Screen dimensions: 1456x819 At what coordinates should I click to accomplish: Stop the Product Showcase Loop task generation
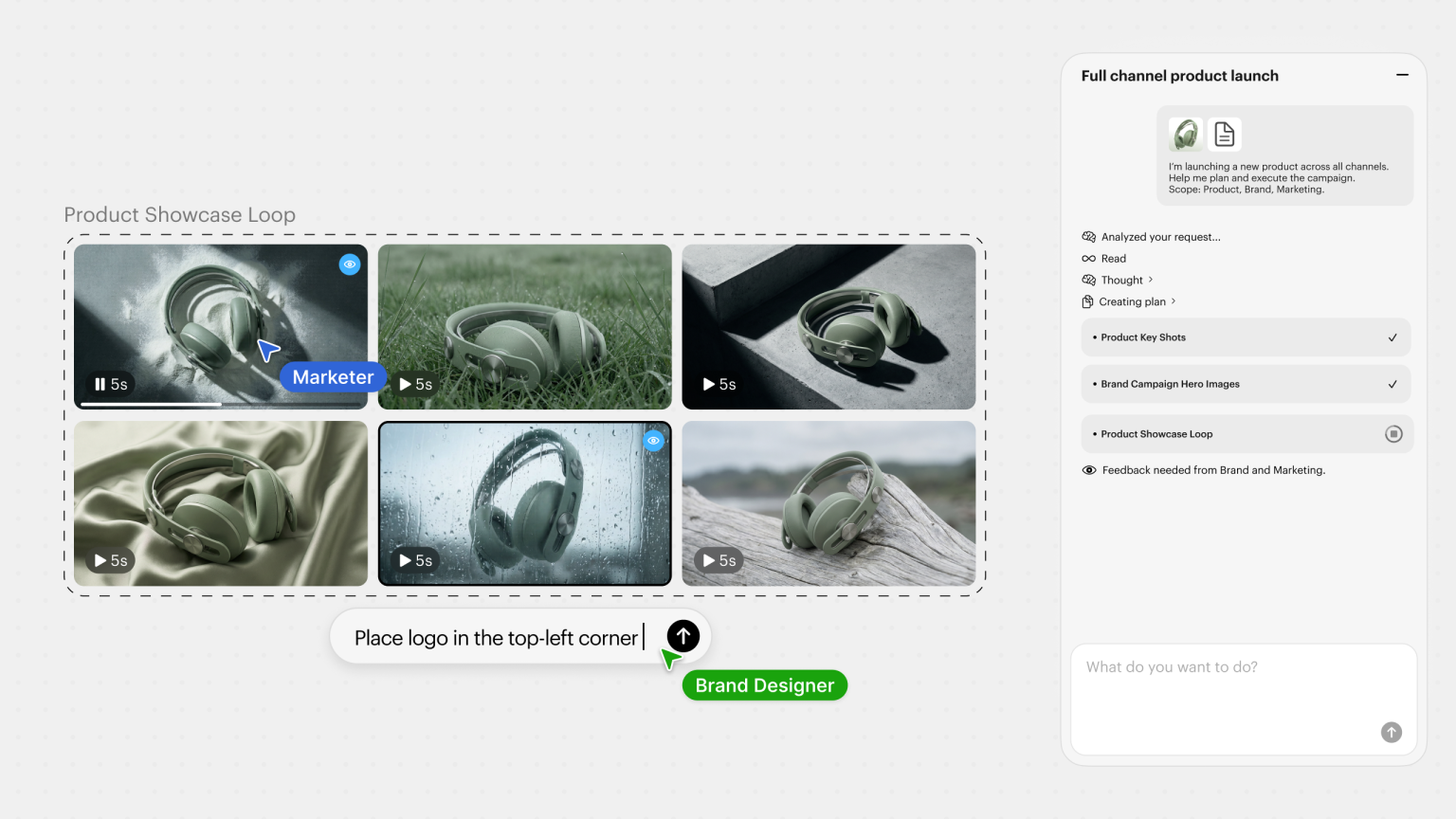click(x=1392, y=433)
